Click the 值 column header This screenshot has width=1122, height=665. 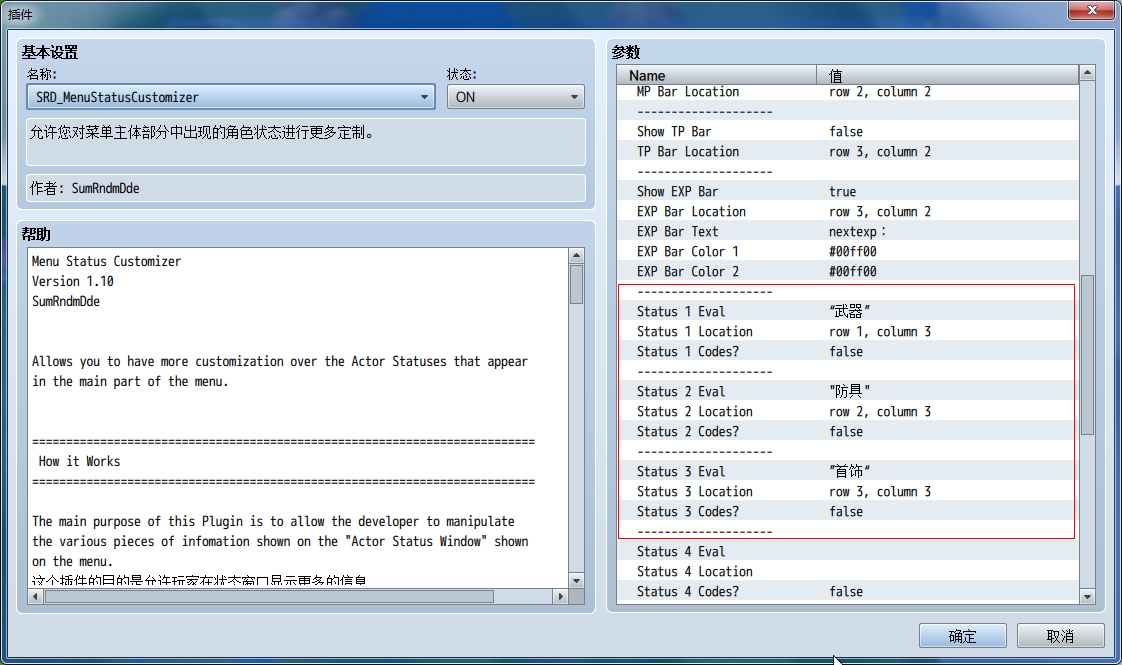point(947,74)
